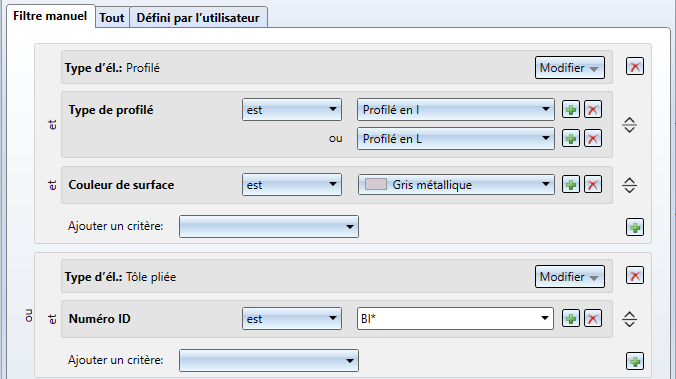
Task: Click green plus next to Tôle pliée's Ajouter un critère
Action: (635, 361)
